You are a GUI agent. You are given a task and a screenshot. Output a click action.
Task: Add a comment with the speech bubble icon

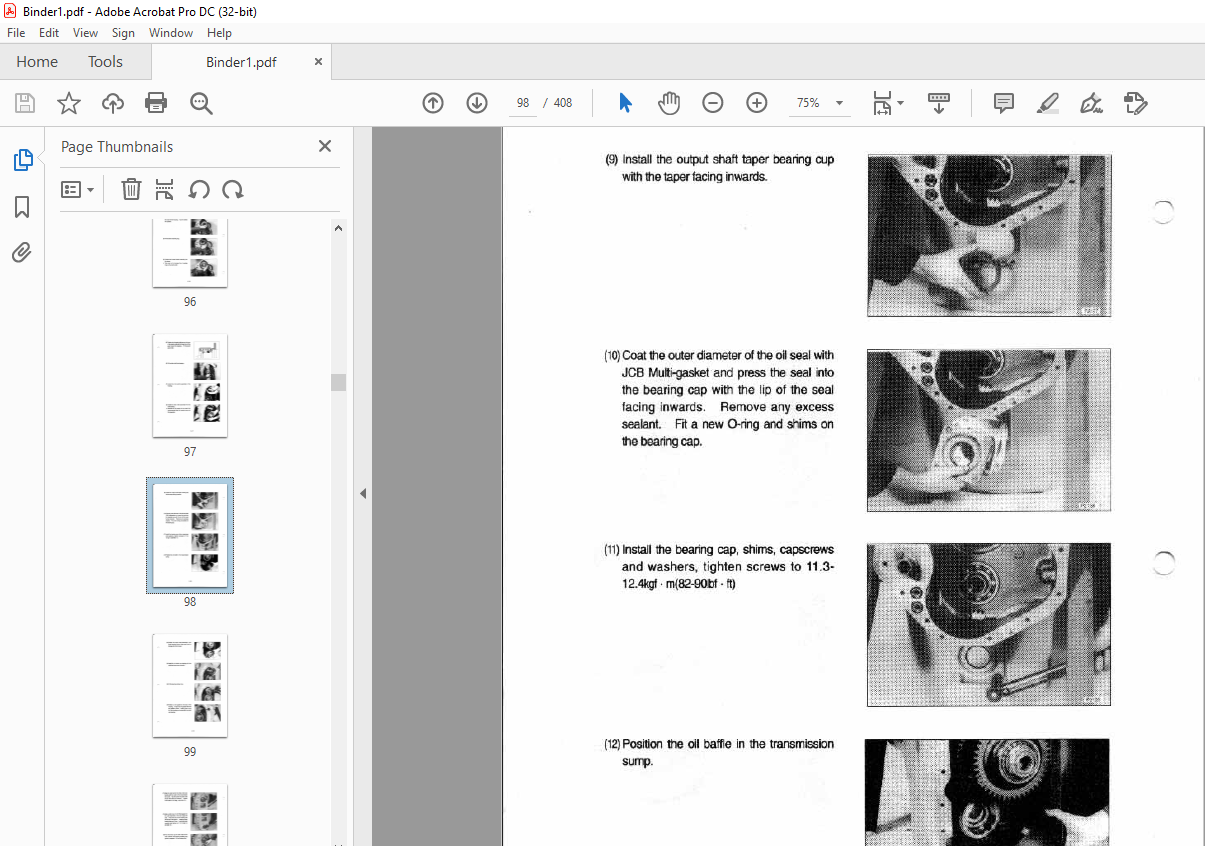1004,103
